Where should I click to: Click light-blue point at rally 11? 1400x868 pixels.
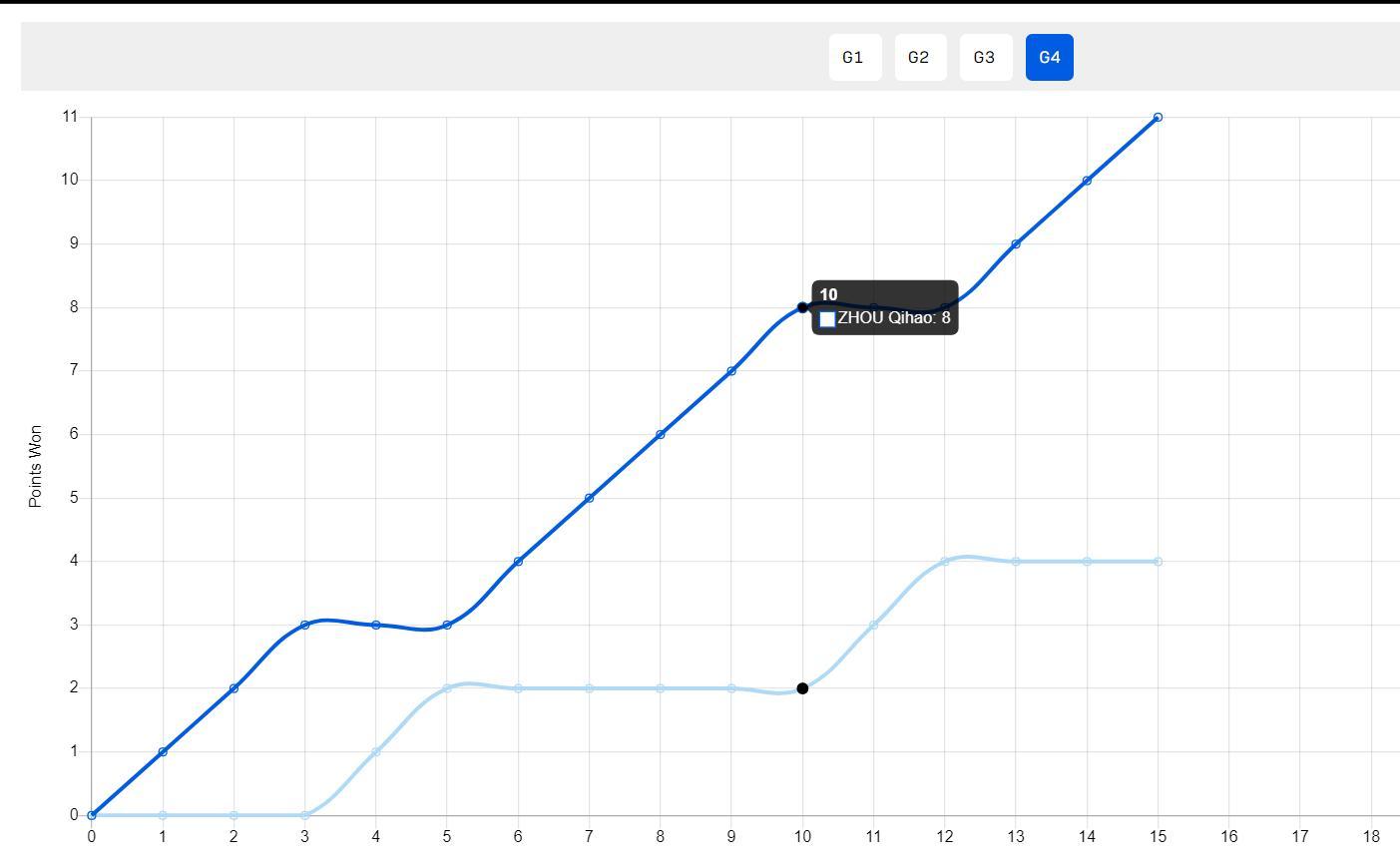[873, 625]
